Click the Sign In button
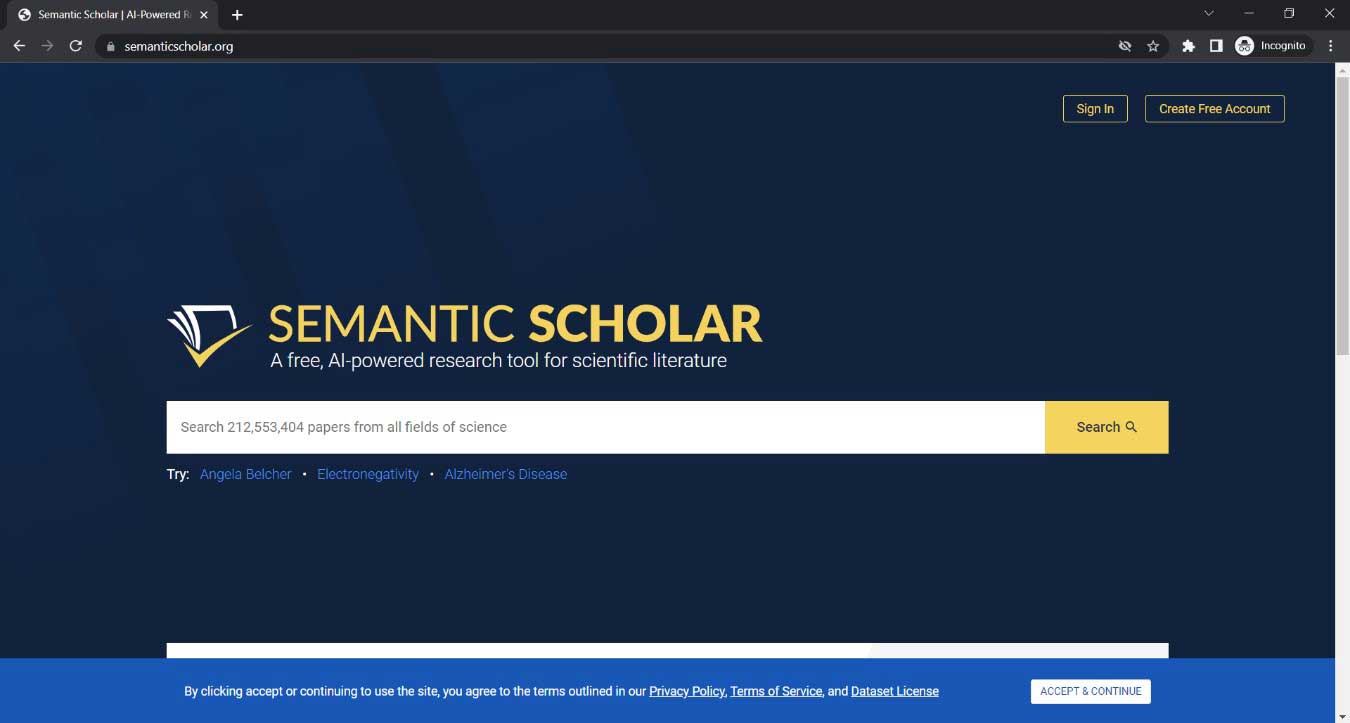Viewport: 1350px width, 723px height. pos(1095,109)
